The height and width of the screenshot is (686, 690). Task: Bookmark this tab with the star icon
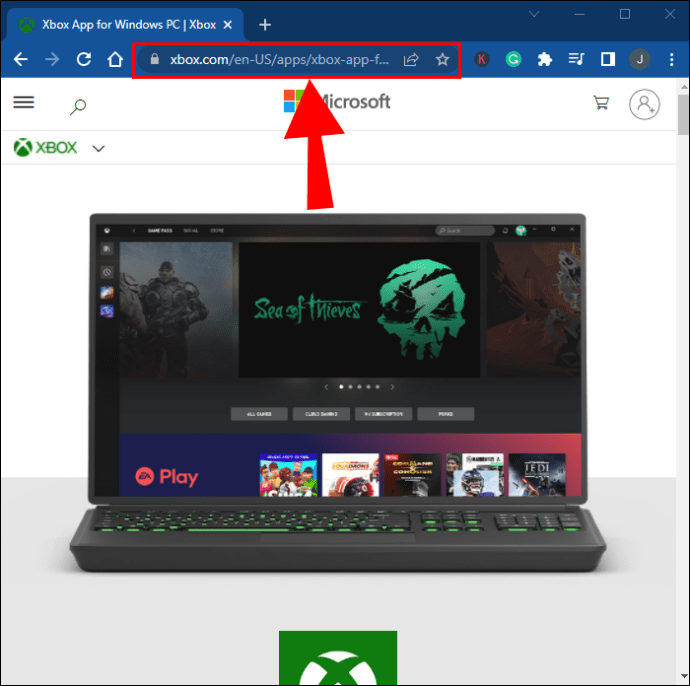[x=442, y=59]
